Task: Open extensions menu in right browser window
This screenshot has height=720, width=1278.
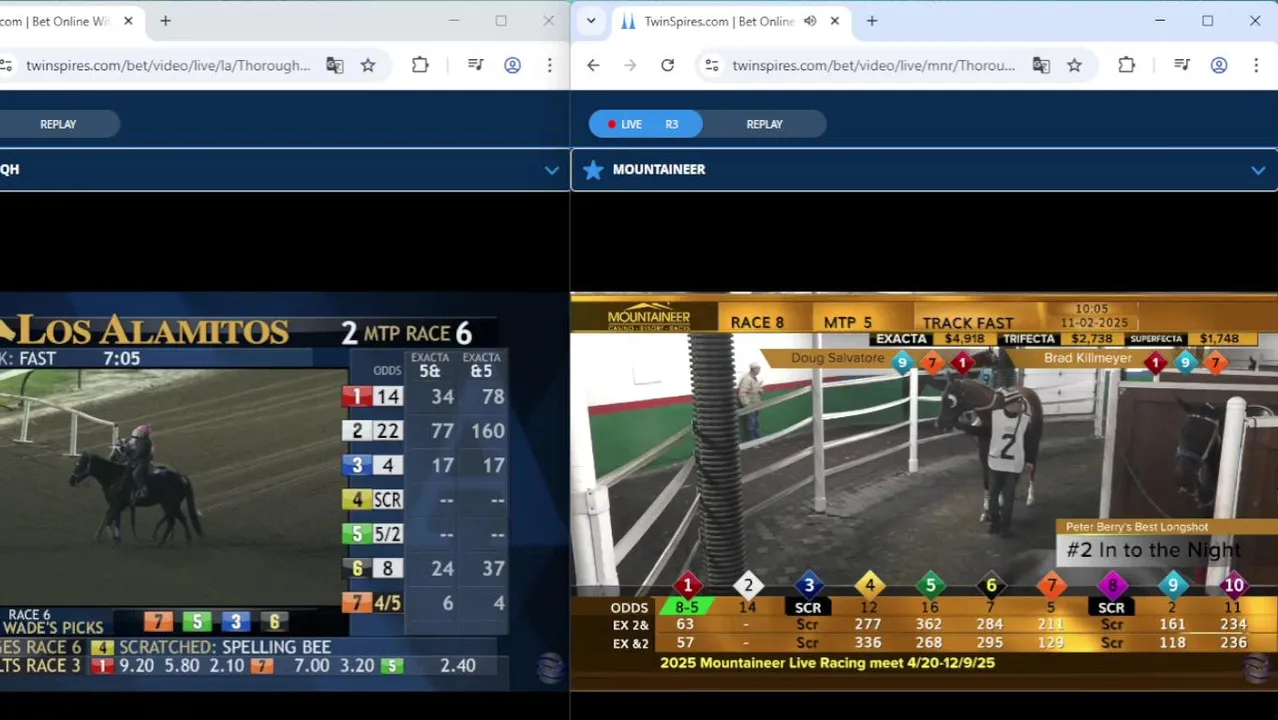Action: [1126, 65]
